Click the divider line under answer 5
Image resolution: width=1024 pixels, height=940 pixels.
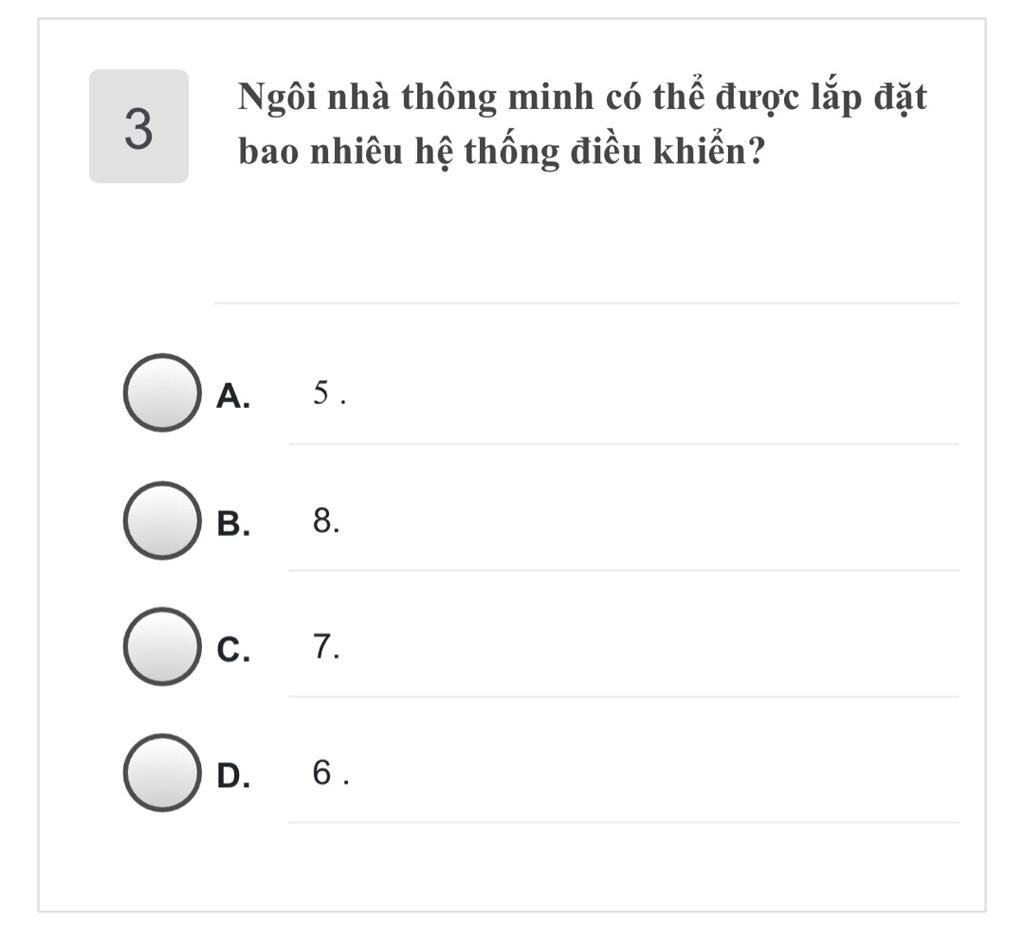622,444
